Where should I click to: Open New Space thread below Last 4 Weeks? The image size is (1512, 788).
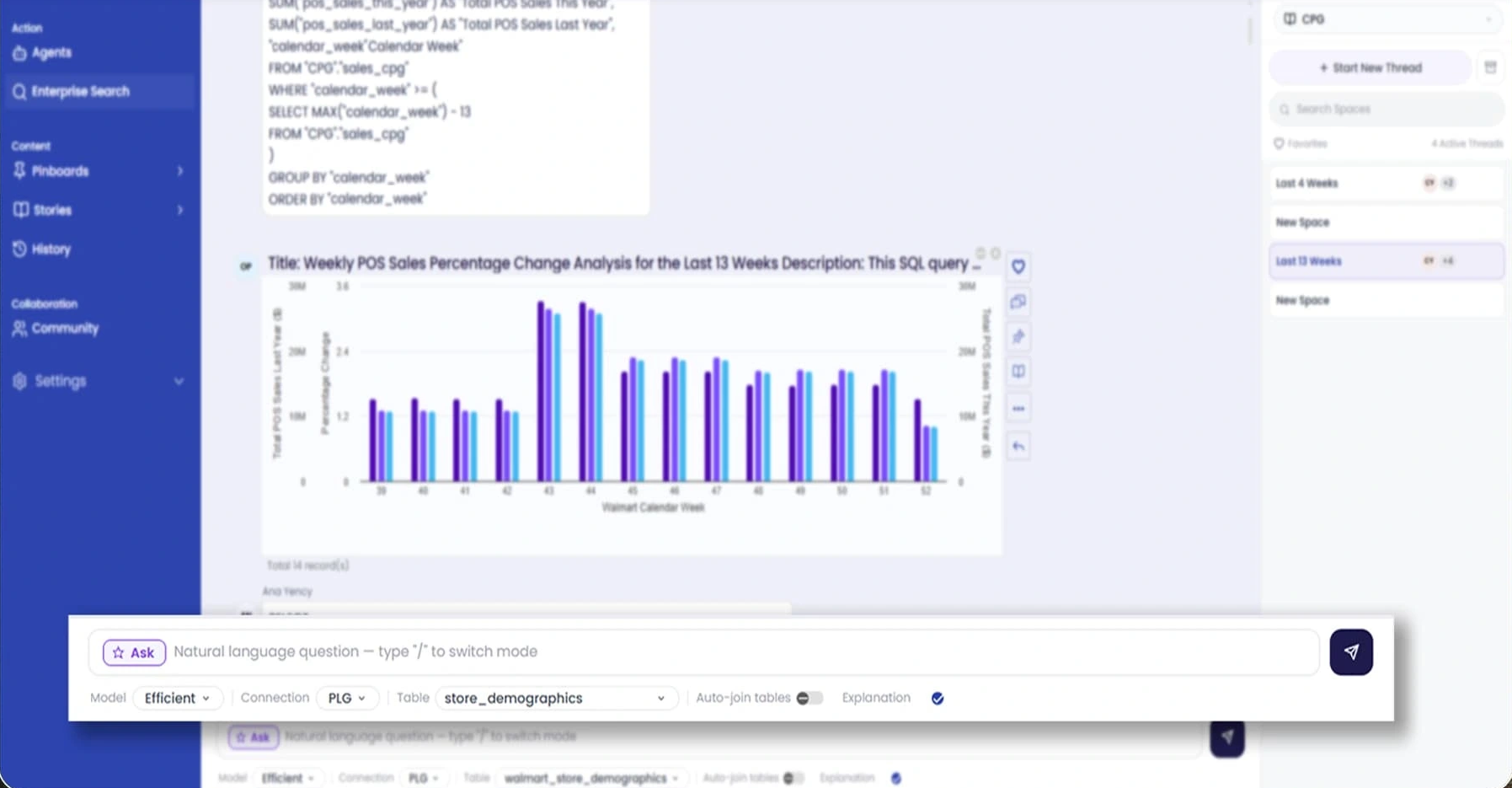pos(1386,222)
